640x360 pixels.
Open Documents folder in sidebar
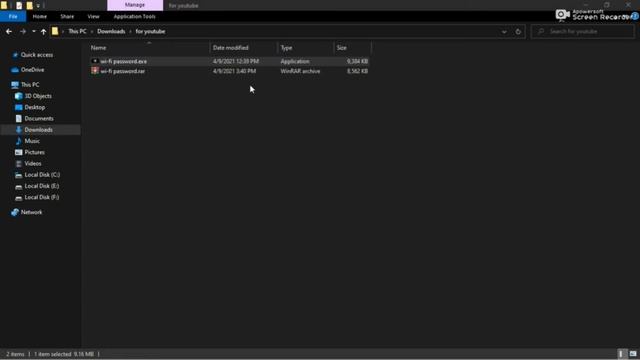point(39,118)
